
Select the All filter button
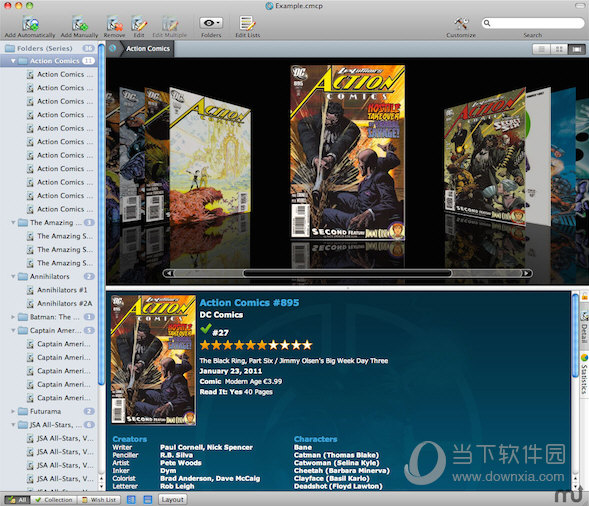17,500
